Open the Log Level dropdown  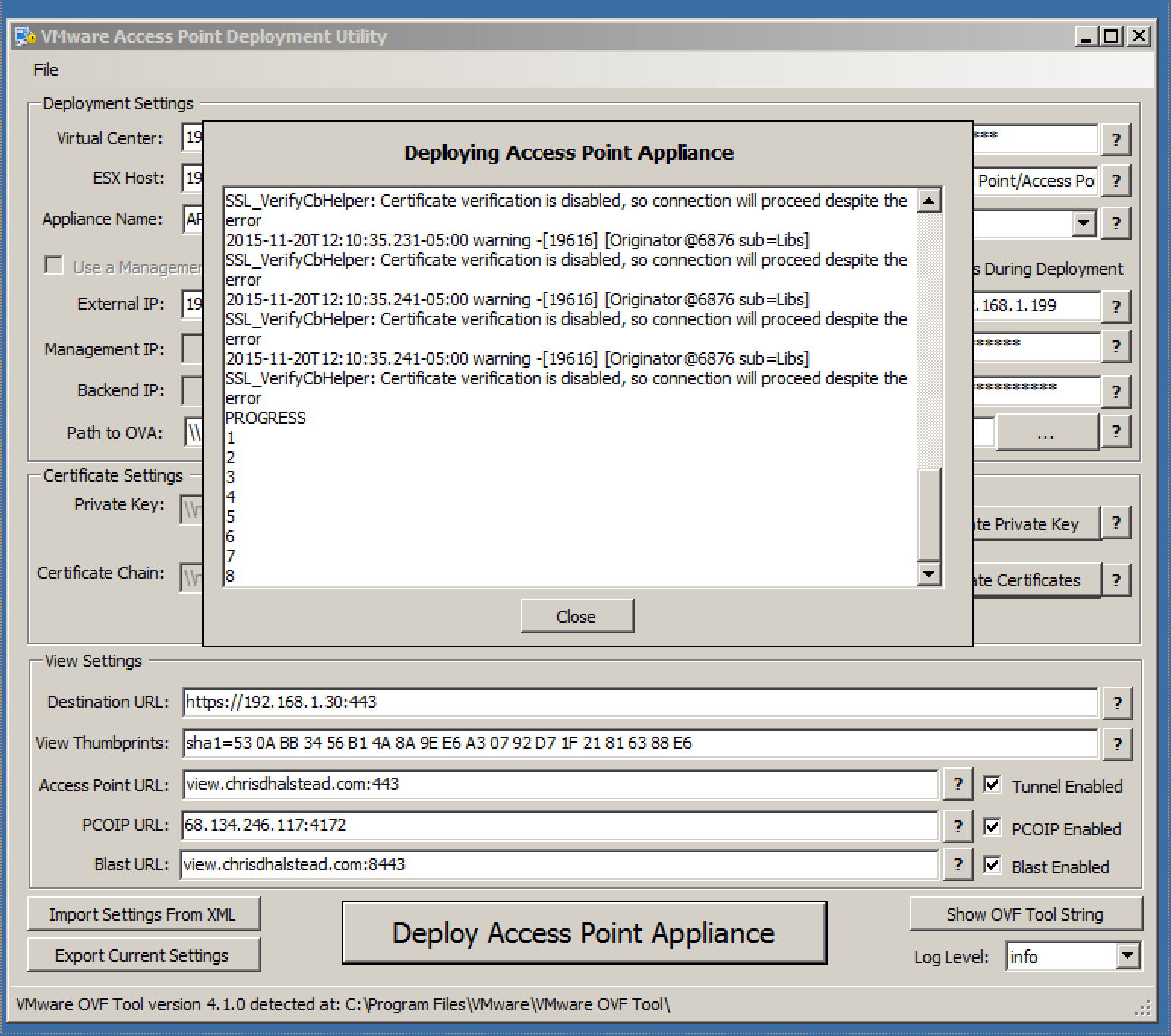tap(1128, 956)
